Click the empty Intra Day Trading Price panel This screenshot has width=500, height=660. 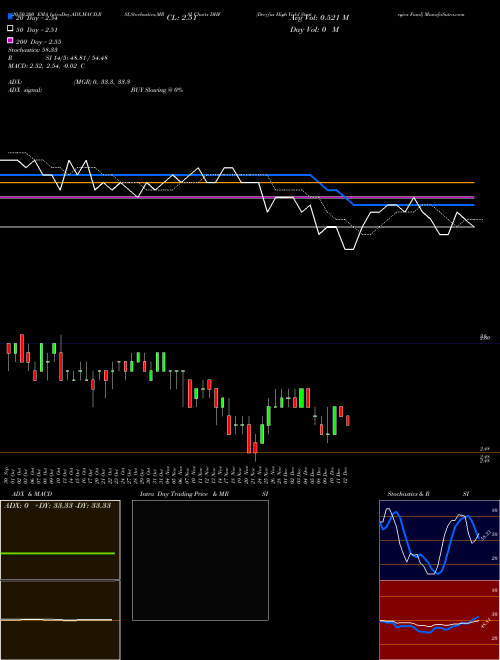click(200, 560)
